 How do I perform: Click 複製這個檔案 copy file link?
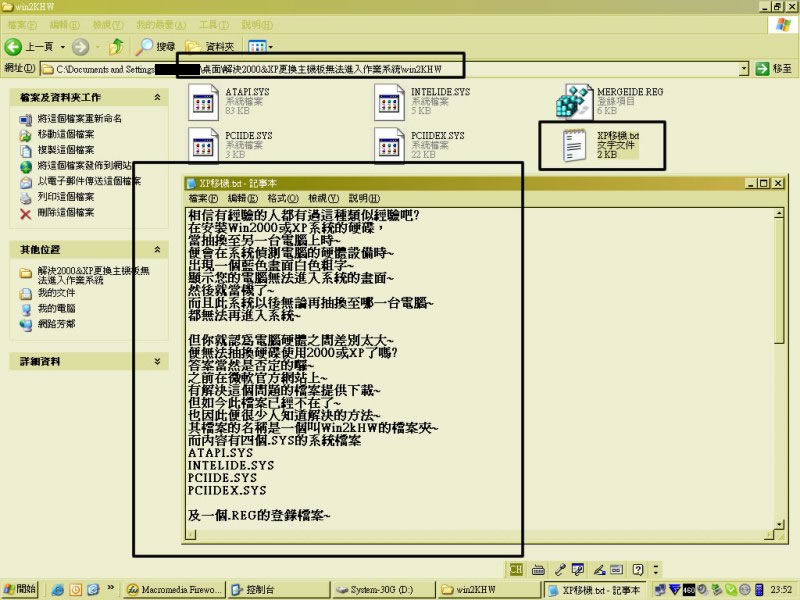[66, 150]
